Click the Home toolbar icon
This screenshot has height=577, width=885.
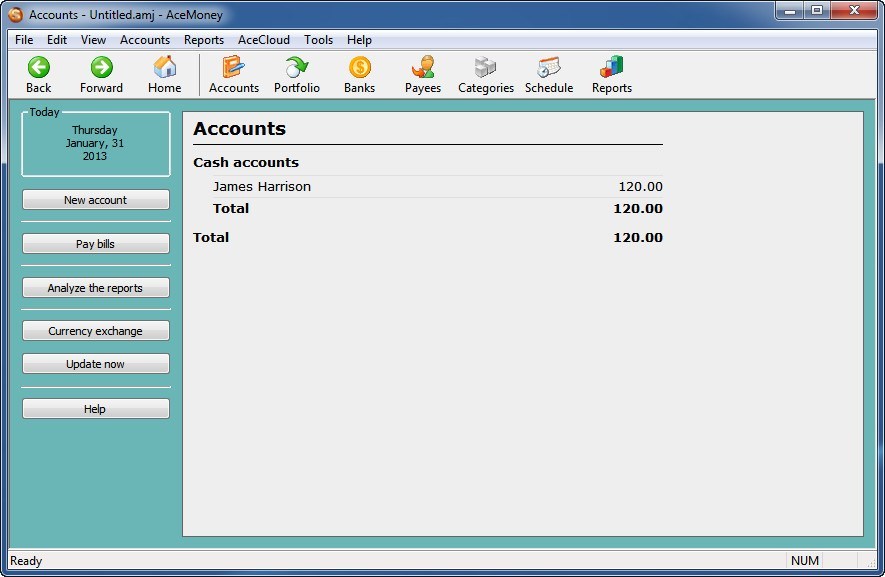point(164,74)
